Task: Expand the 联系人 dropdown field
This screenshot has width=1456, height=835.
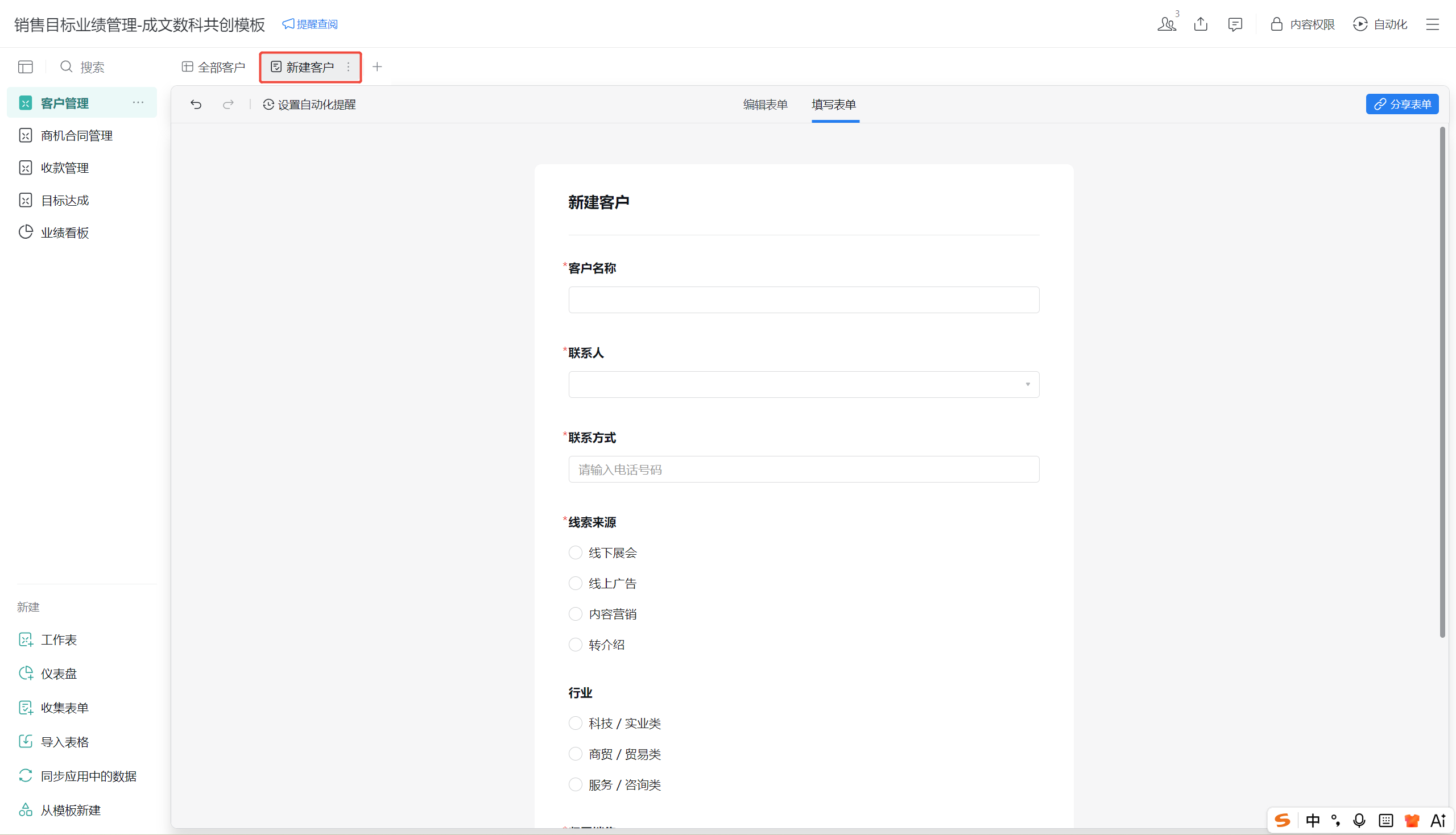Action: pos(803,384)
